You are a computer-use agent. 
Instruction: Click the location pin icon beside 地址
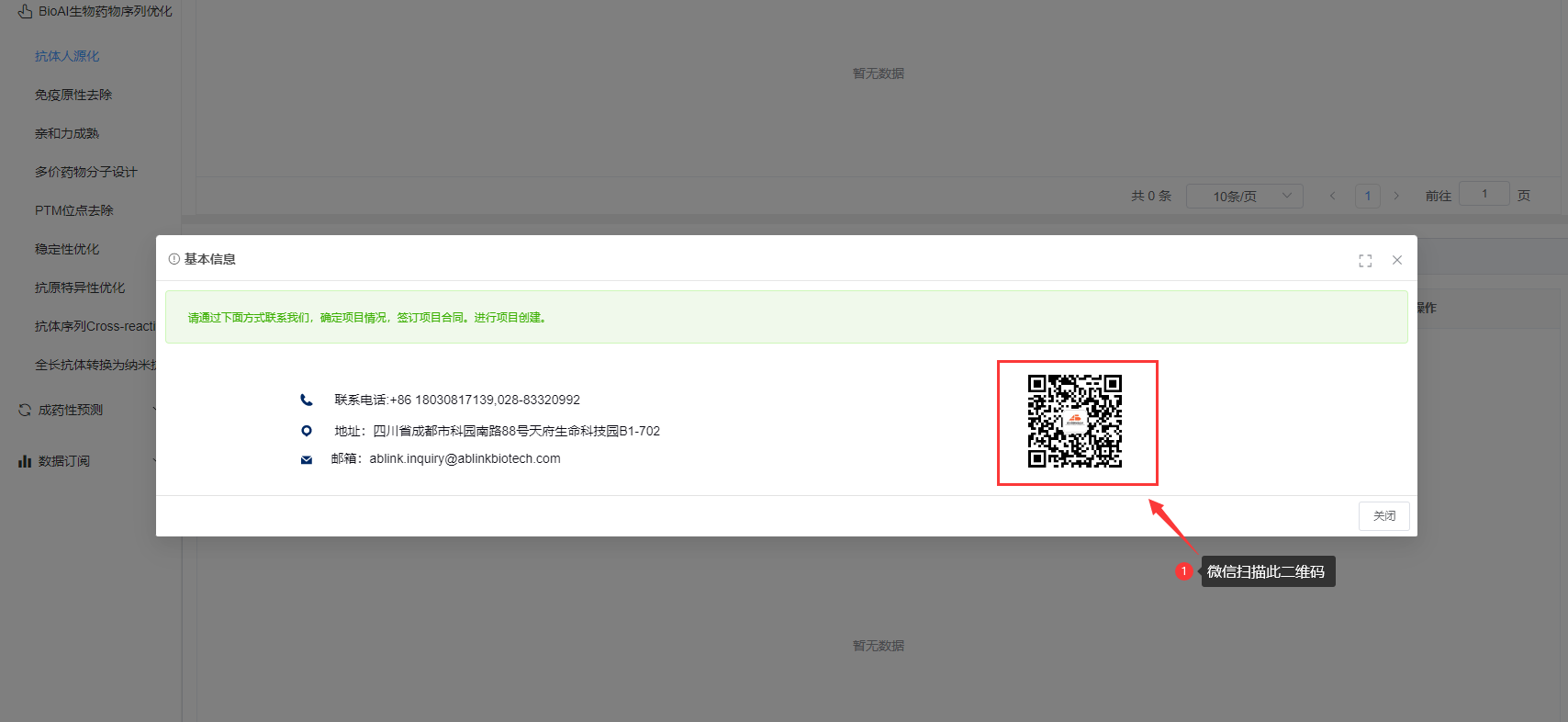tap(307, 431)
